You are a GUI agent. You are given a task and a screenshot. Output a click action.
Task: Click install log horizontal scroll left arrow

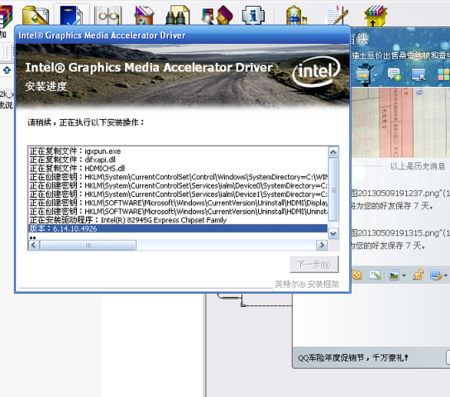pos(34,245)
